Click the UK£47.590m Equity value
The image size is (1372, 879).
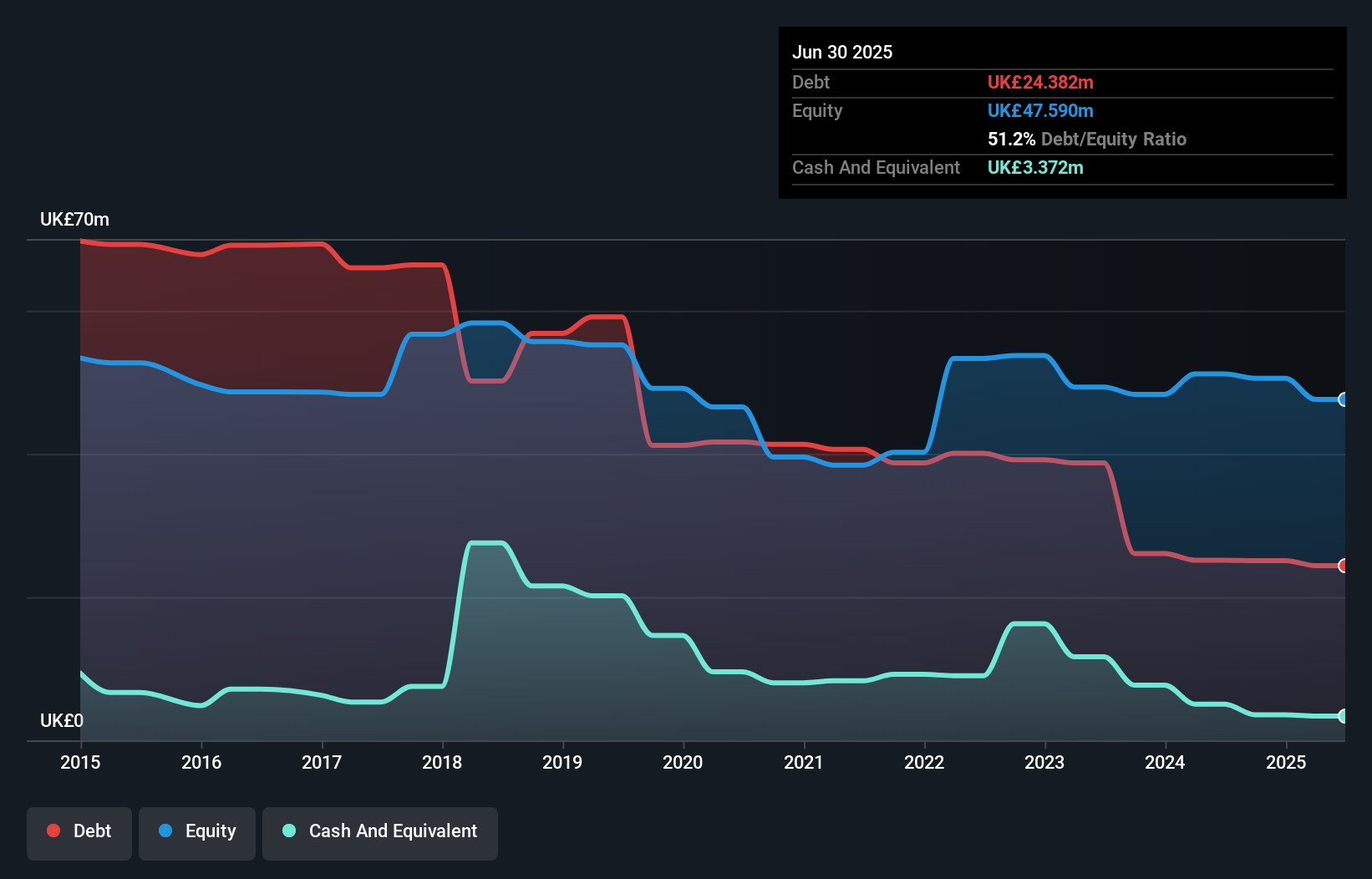click(x=1041, y=110)
